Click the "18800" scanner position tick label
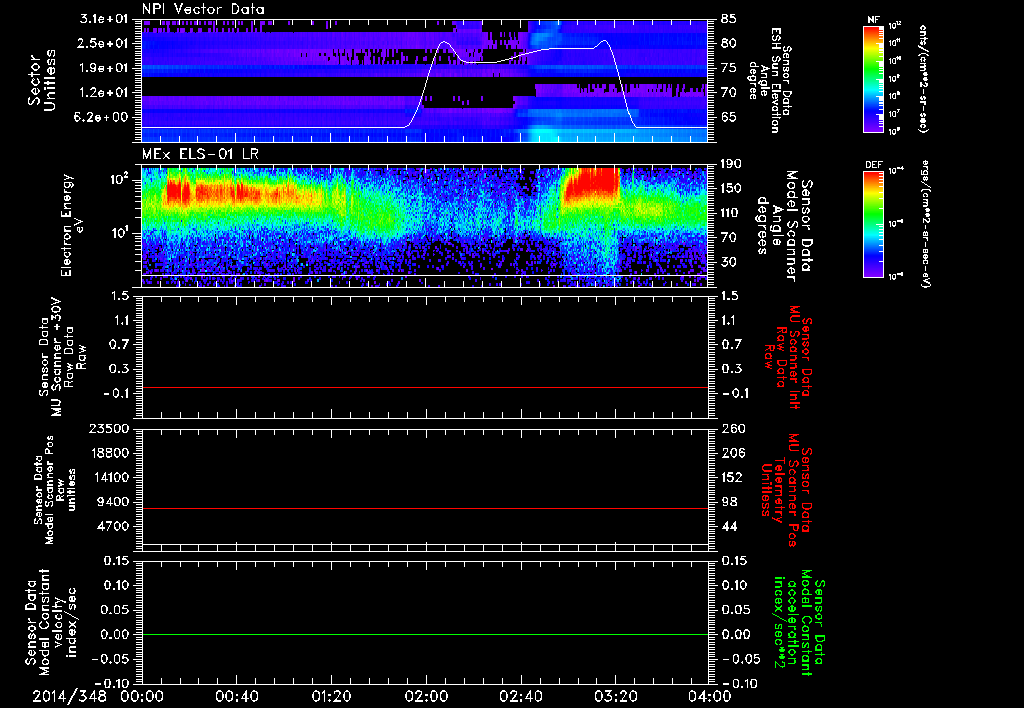This screenshot has width=1024, height=708. point(109,453)
